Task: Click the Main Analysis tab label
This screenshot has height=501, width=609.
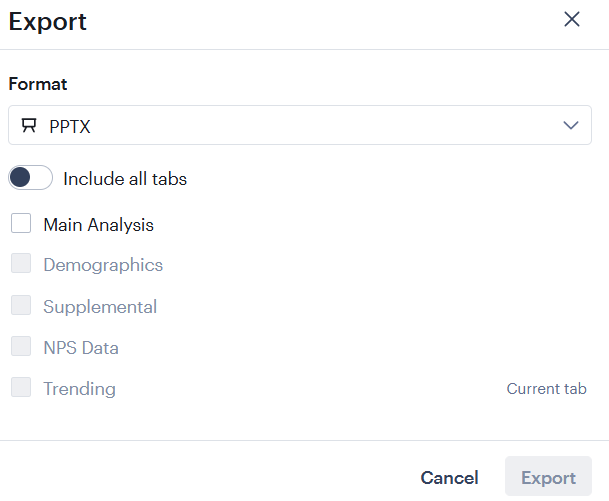Action: (x=98, y=225)
